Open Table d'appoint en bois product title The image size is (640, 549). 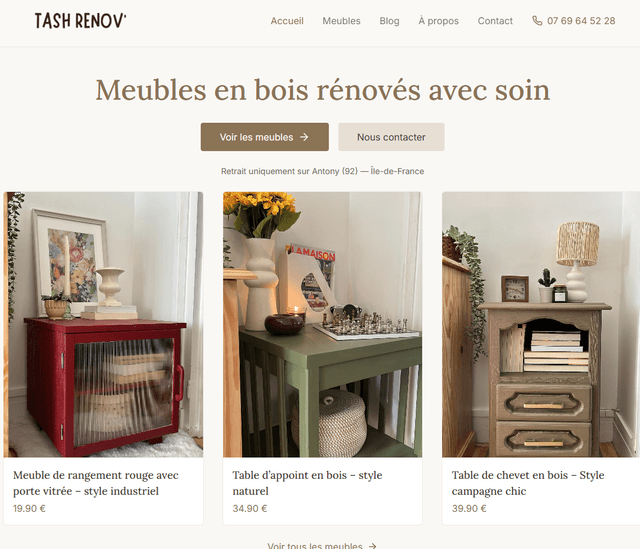[307, 483]
